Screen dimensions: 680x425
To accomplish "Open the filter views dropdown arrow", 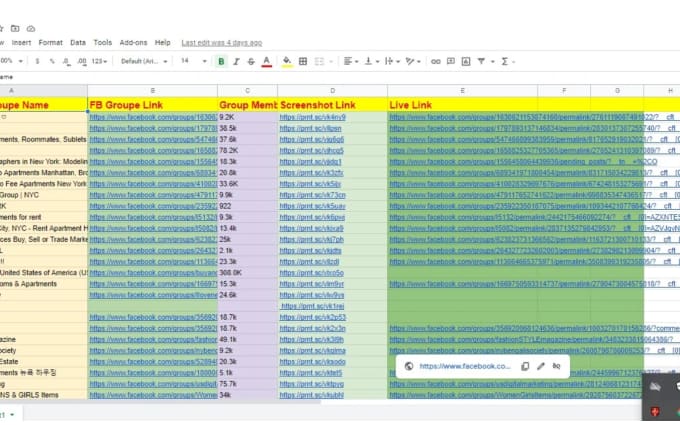I will pos(493,62).
